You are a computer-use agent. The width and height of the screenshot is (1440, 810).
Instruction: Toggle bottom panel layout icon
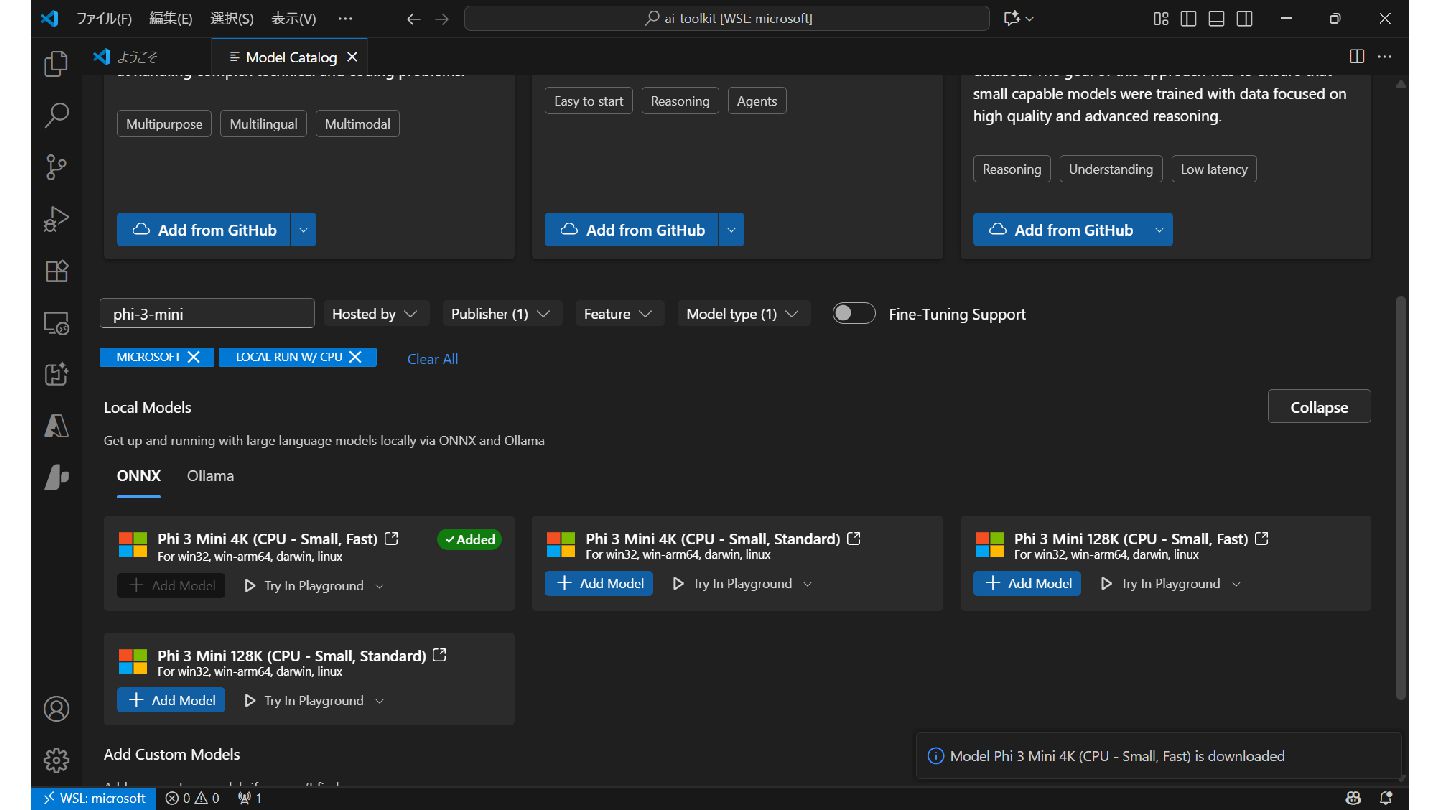click(1217, 18)
